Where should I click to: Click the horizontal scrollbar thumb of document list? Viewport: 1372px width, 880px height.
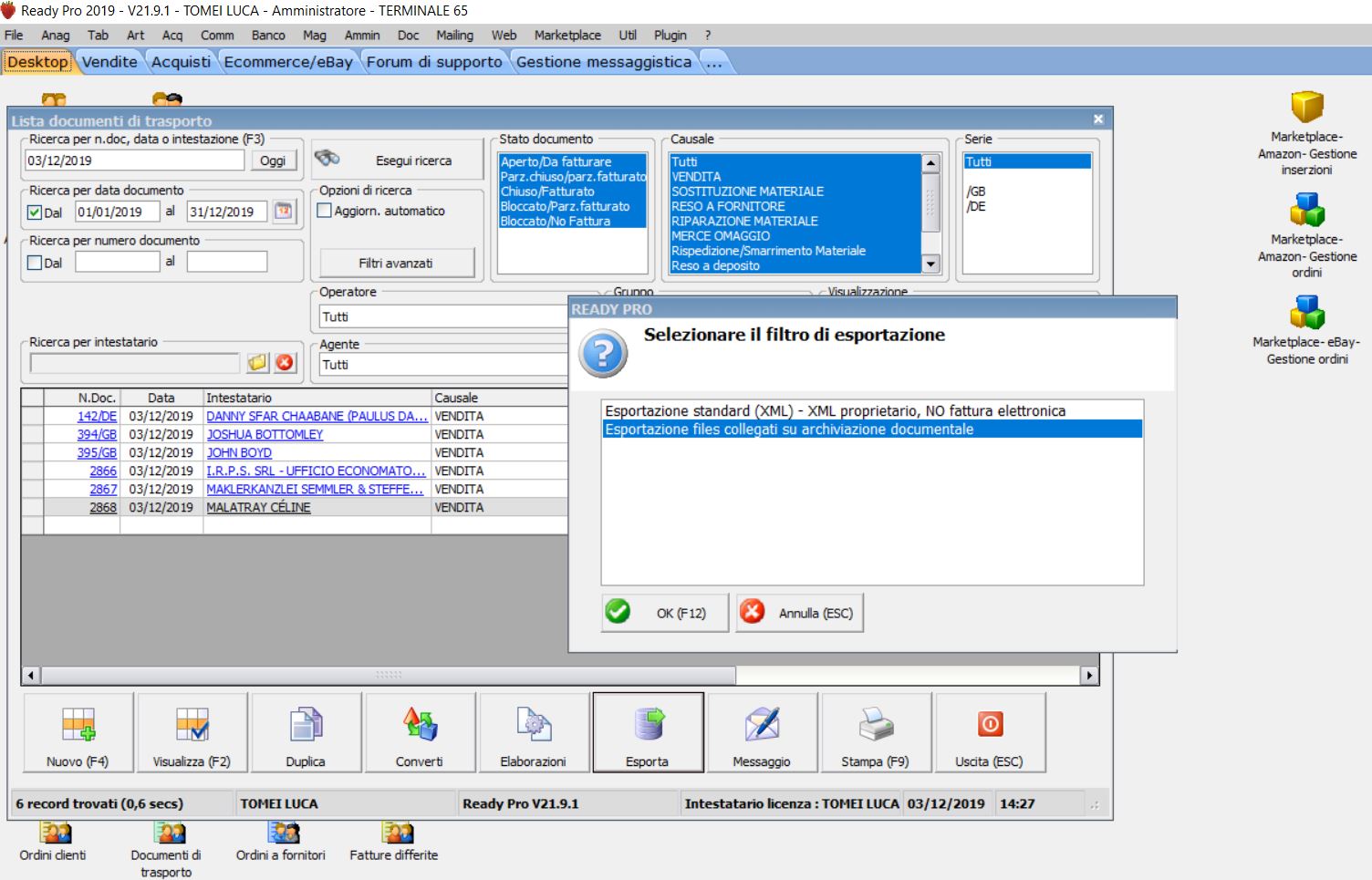point(388,676)
